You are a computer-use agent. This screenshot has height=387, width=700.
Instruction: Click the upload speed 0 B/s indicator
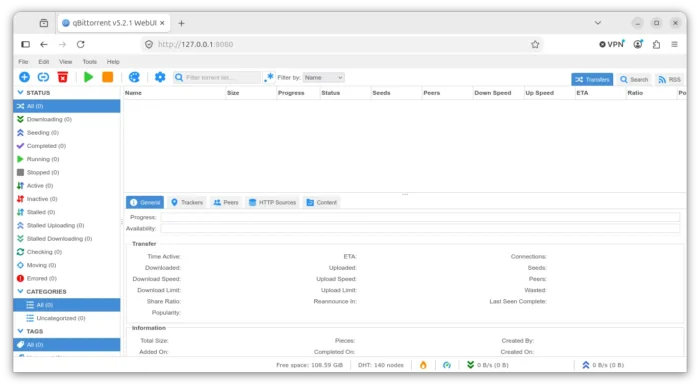(x=603, y=365)
